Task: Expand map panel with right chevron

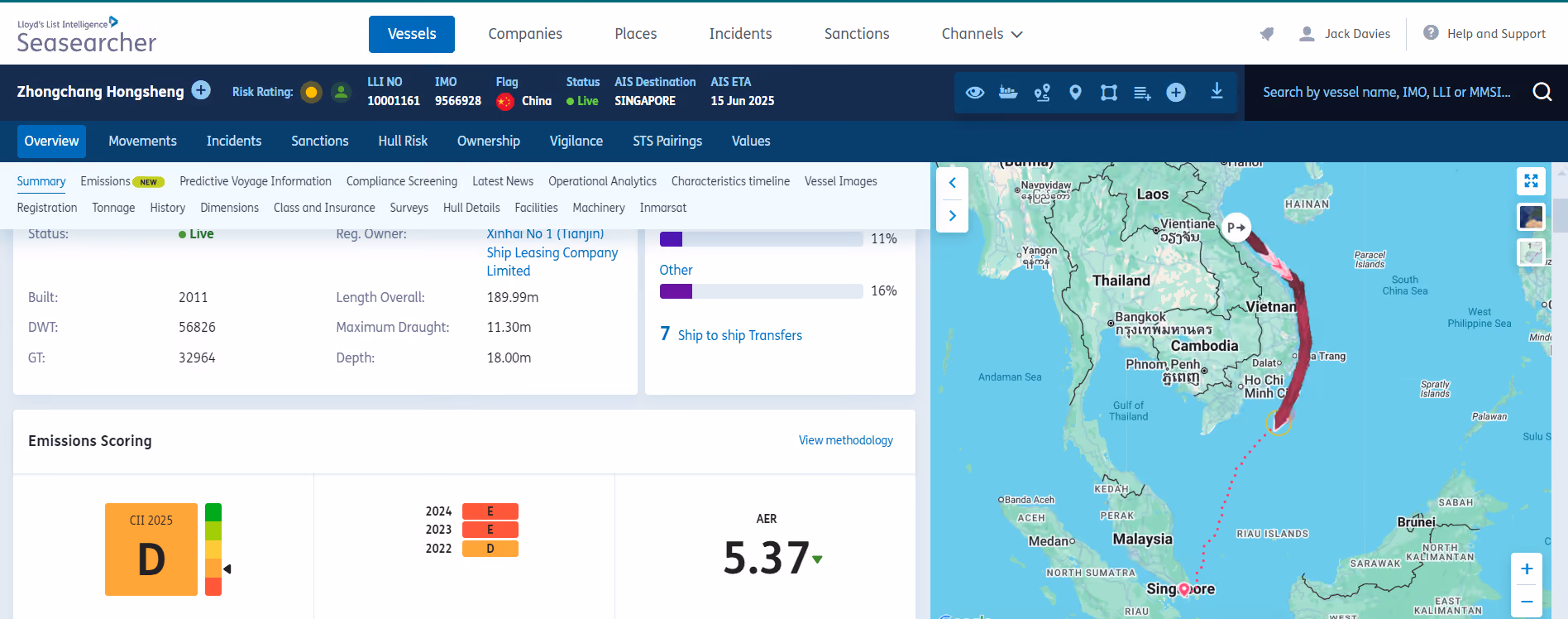Action: (x=952, y=216)
